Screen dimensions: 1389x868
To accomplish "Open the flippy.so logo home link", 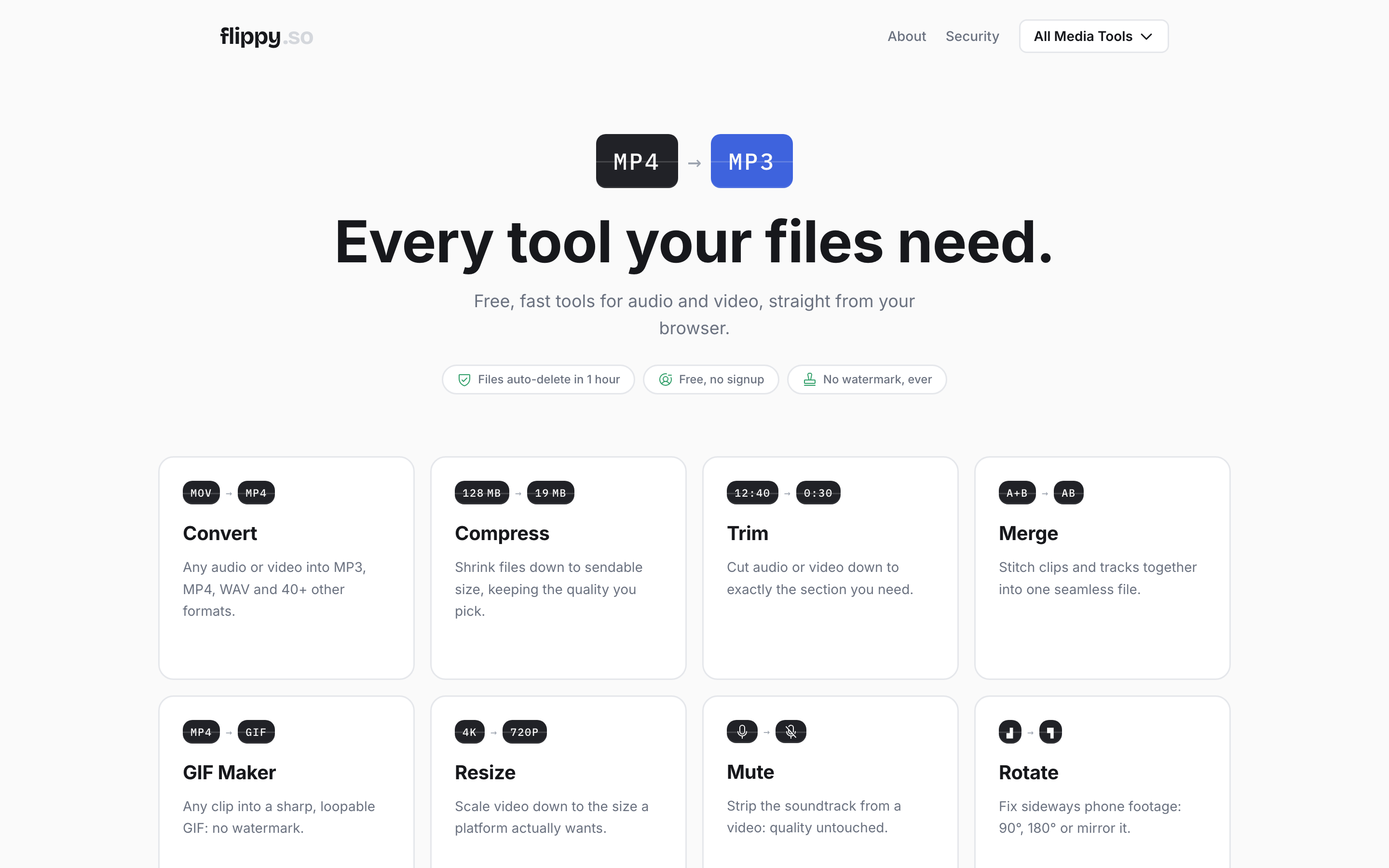I will click(x=266, y=36).
